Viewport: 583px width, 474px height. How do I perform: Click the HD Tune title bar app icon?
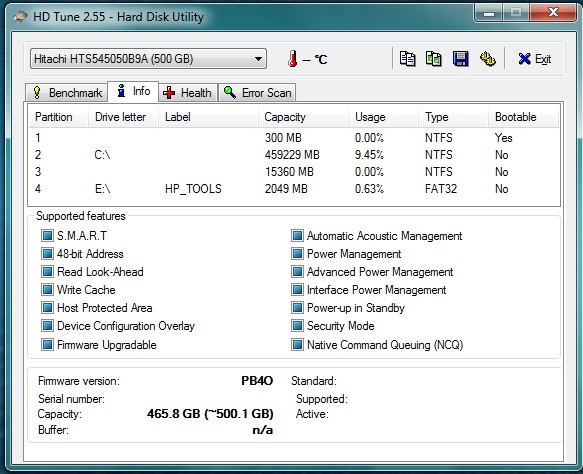point(20,17)
